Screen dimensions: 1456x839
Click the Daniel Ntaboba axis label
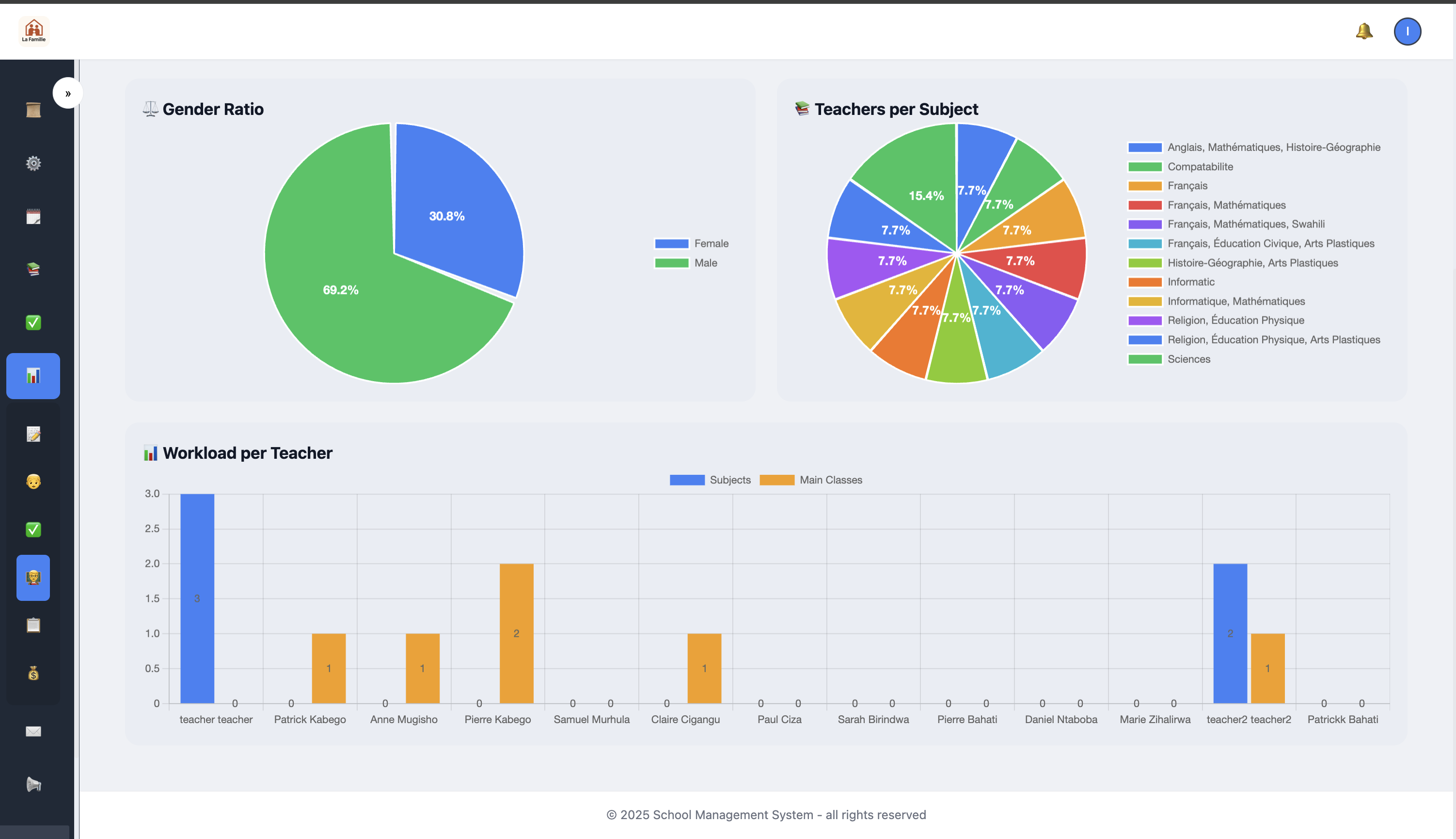pos(1060,719)
